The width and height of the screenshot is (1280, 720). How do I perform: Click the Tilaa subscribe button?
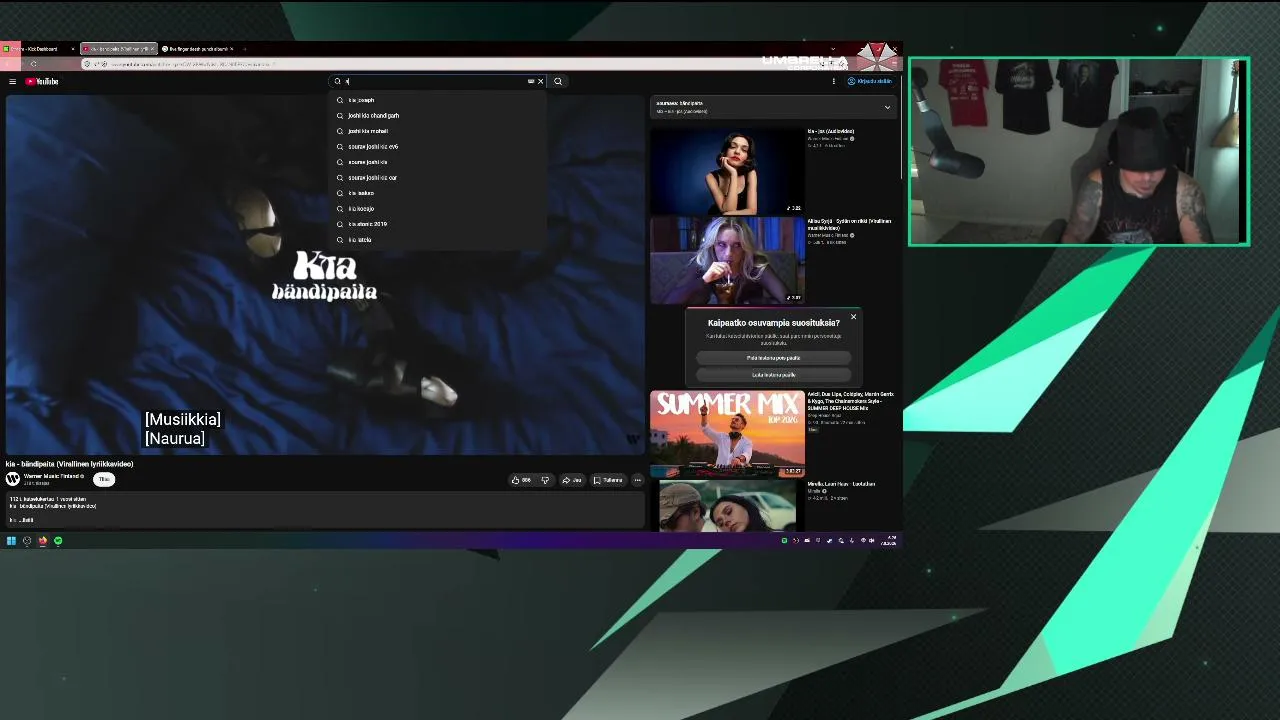click(103, 479)
